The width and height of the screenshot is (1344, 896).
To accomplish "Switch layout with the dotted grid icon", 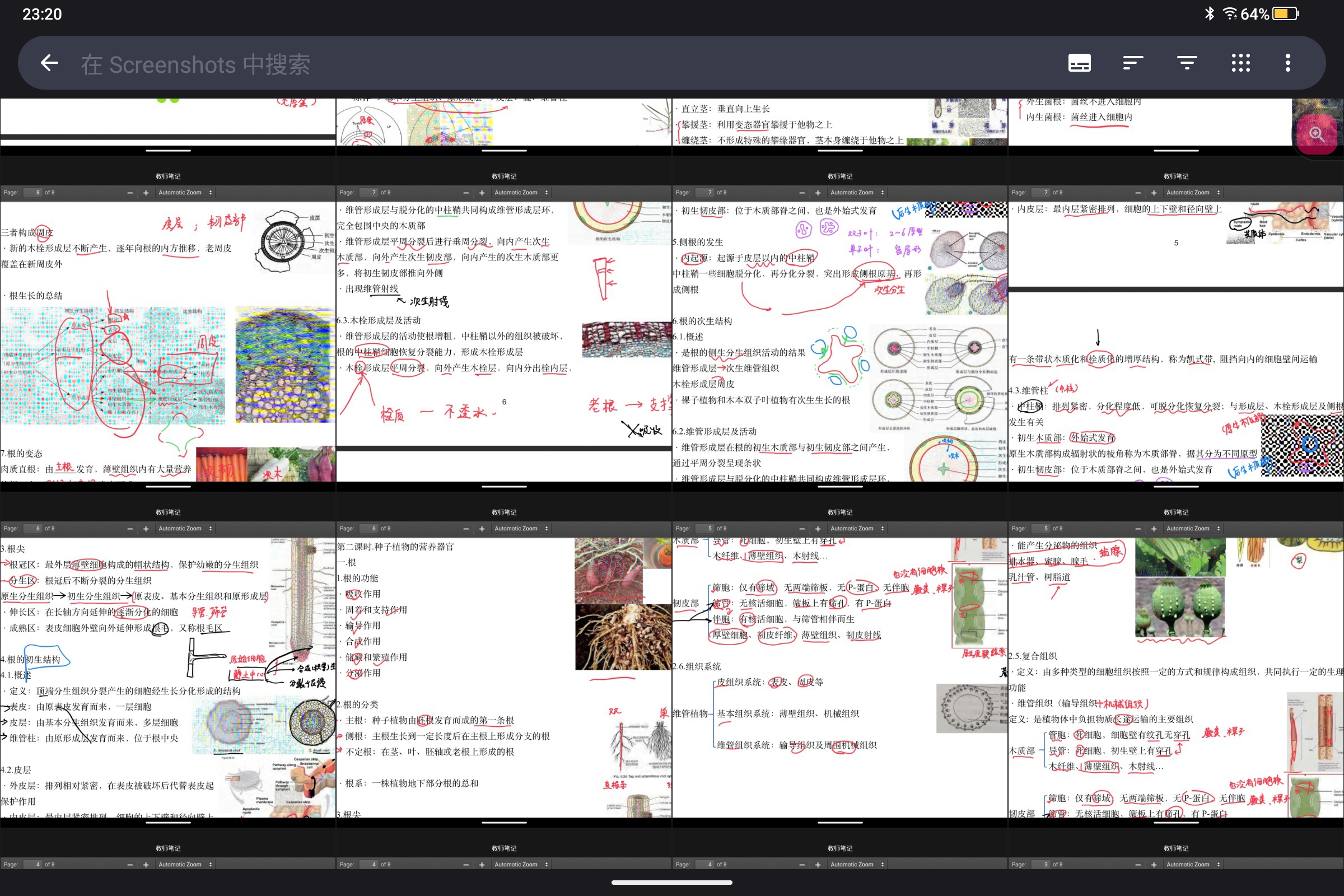I will coord(1240,63).
